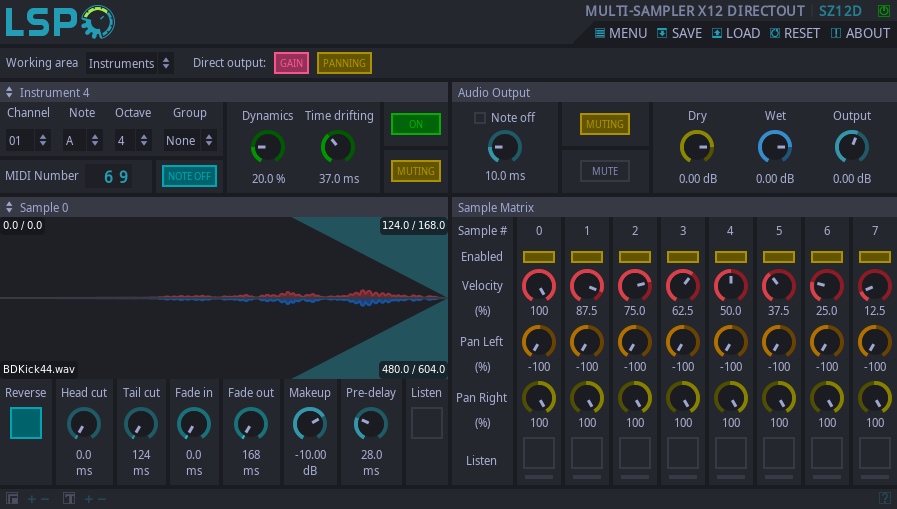Screen dimensions: 897x509
Task: Click the Sample Matrix Listen button for sample 7
Action: click(x=875, y=453)
